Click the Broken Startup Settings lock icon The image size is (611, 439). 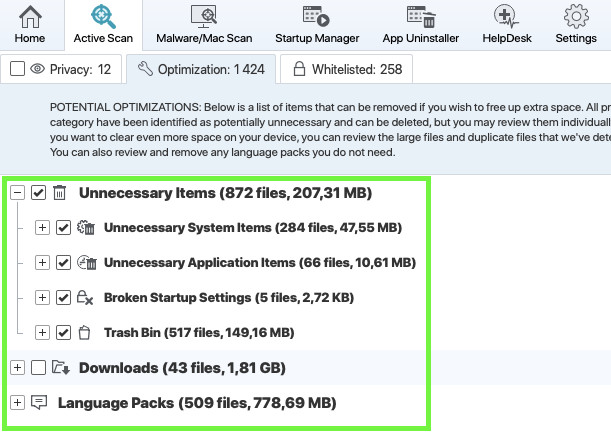[x=85, y=298]
